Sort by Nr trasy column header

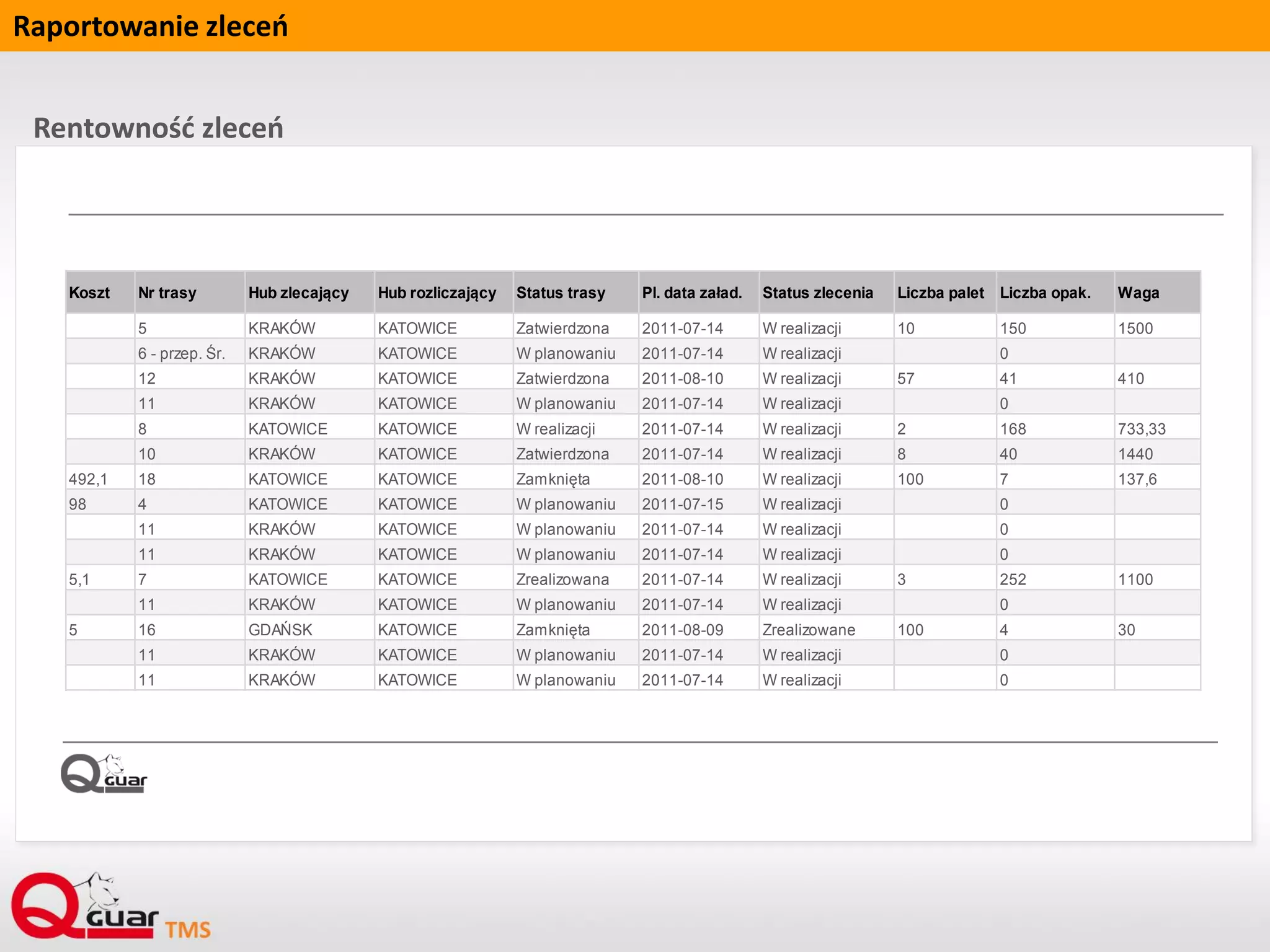[x=167, y=293]
